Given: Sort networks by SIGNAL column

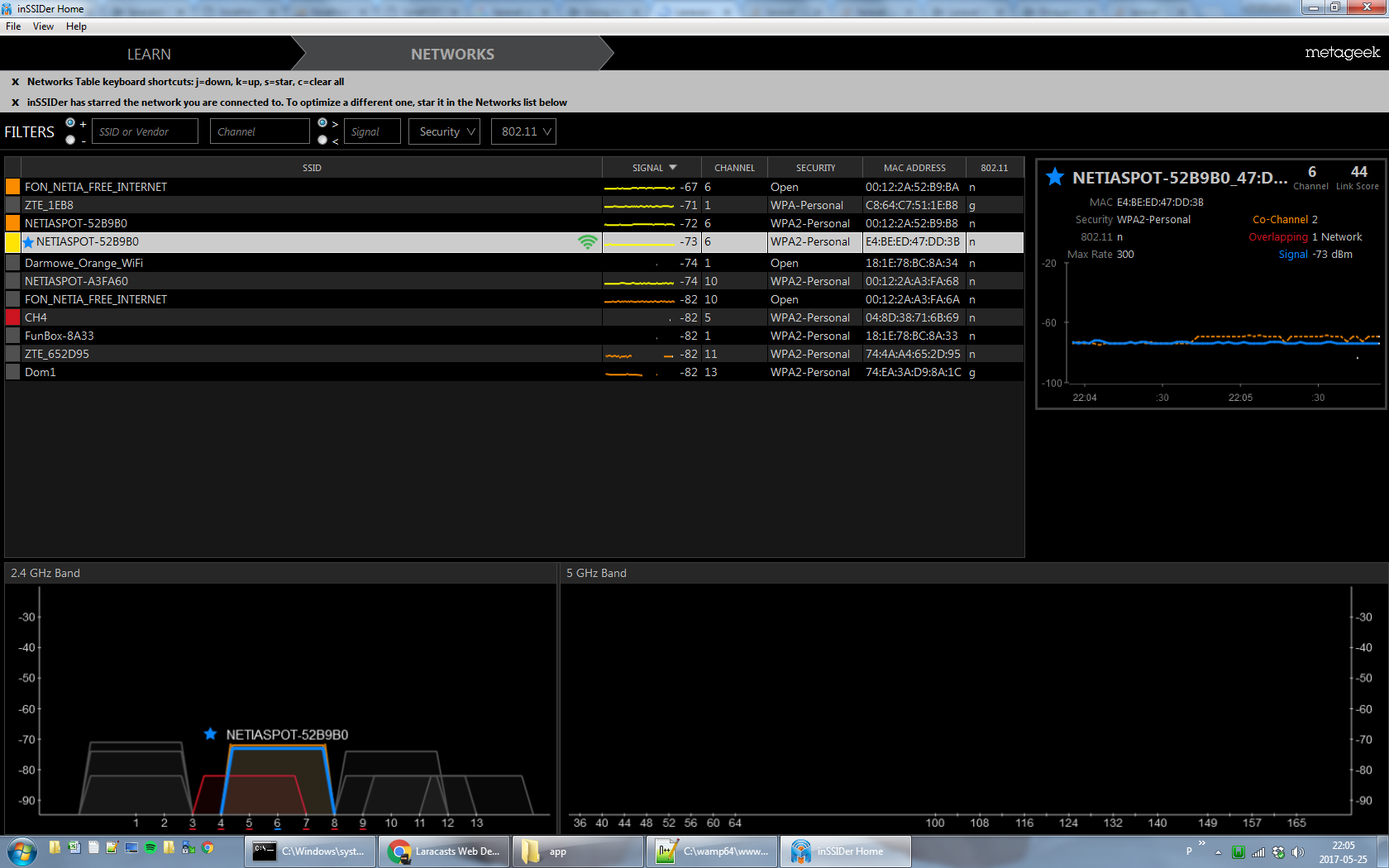Looking at the screenshot, I should coord(652,168).
